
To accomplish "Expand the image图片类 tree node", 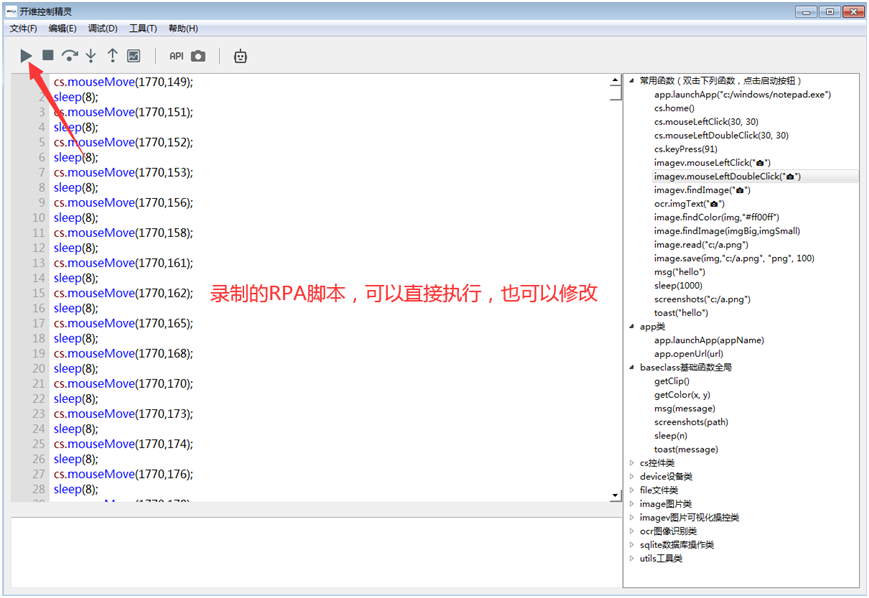I will coord(632,504).
